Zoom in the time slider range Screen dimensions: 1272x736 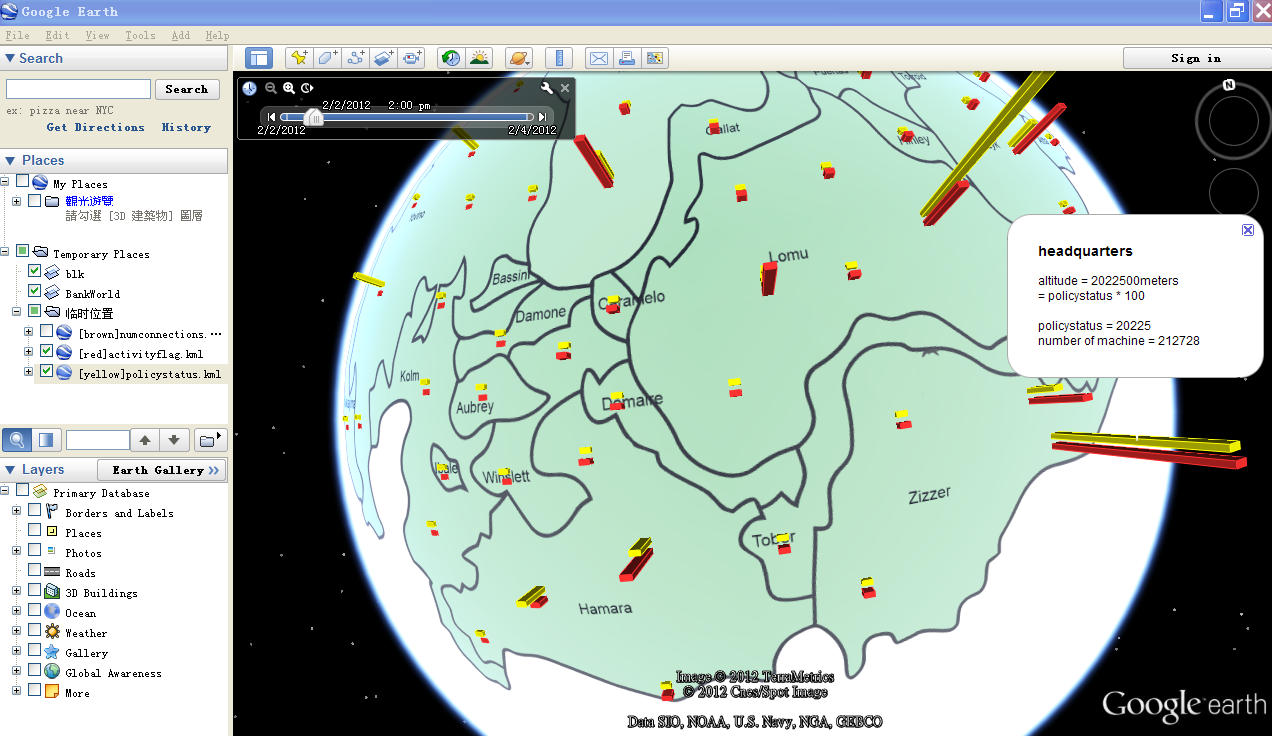(x=289, y=89)
